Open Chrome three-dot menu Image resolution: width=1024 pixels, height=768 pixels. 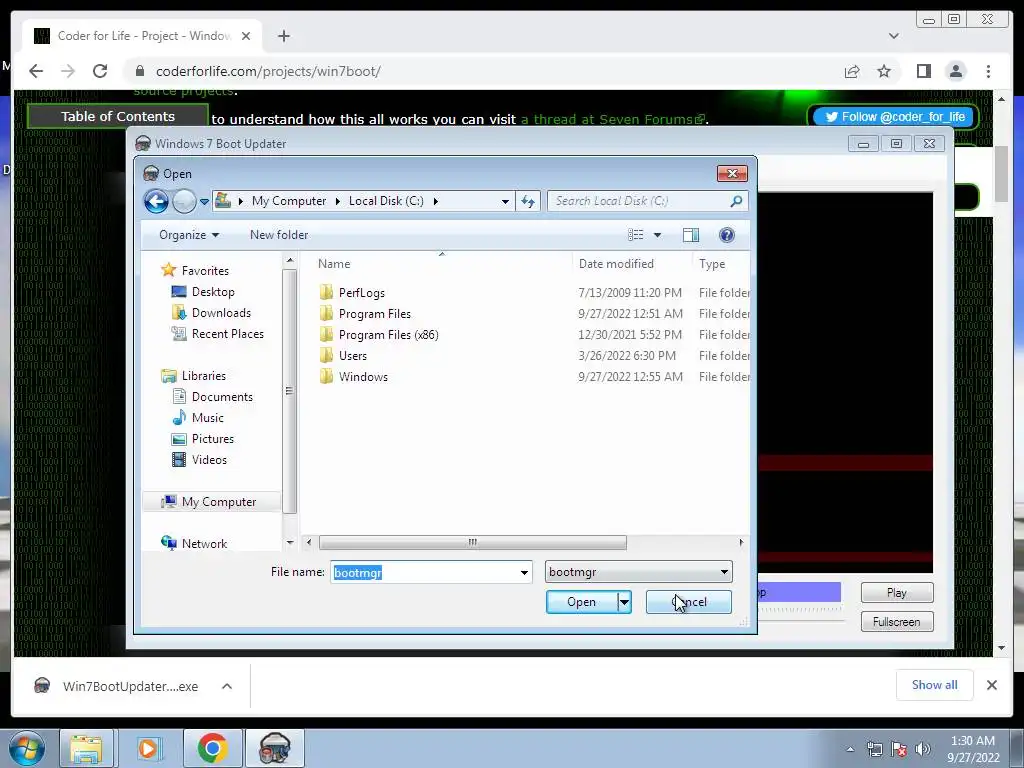click(x=988, y=71)
